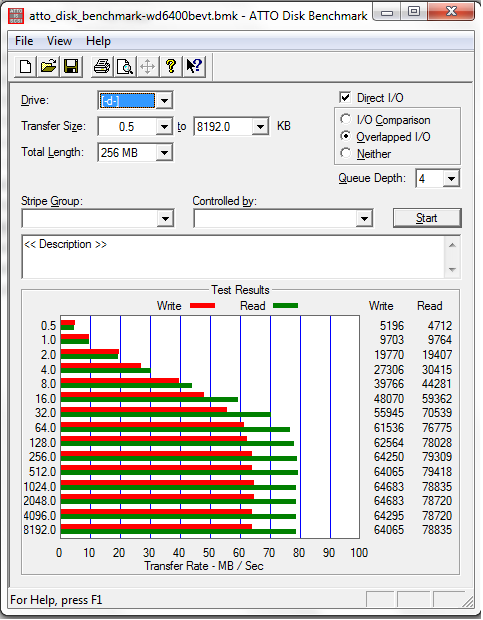Click the Total Length label
This screenshot has width=483, height=620.
[53, 152]
